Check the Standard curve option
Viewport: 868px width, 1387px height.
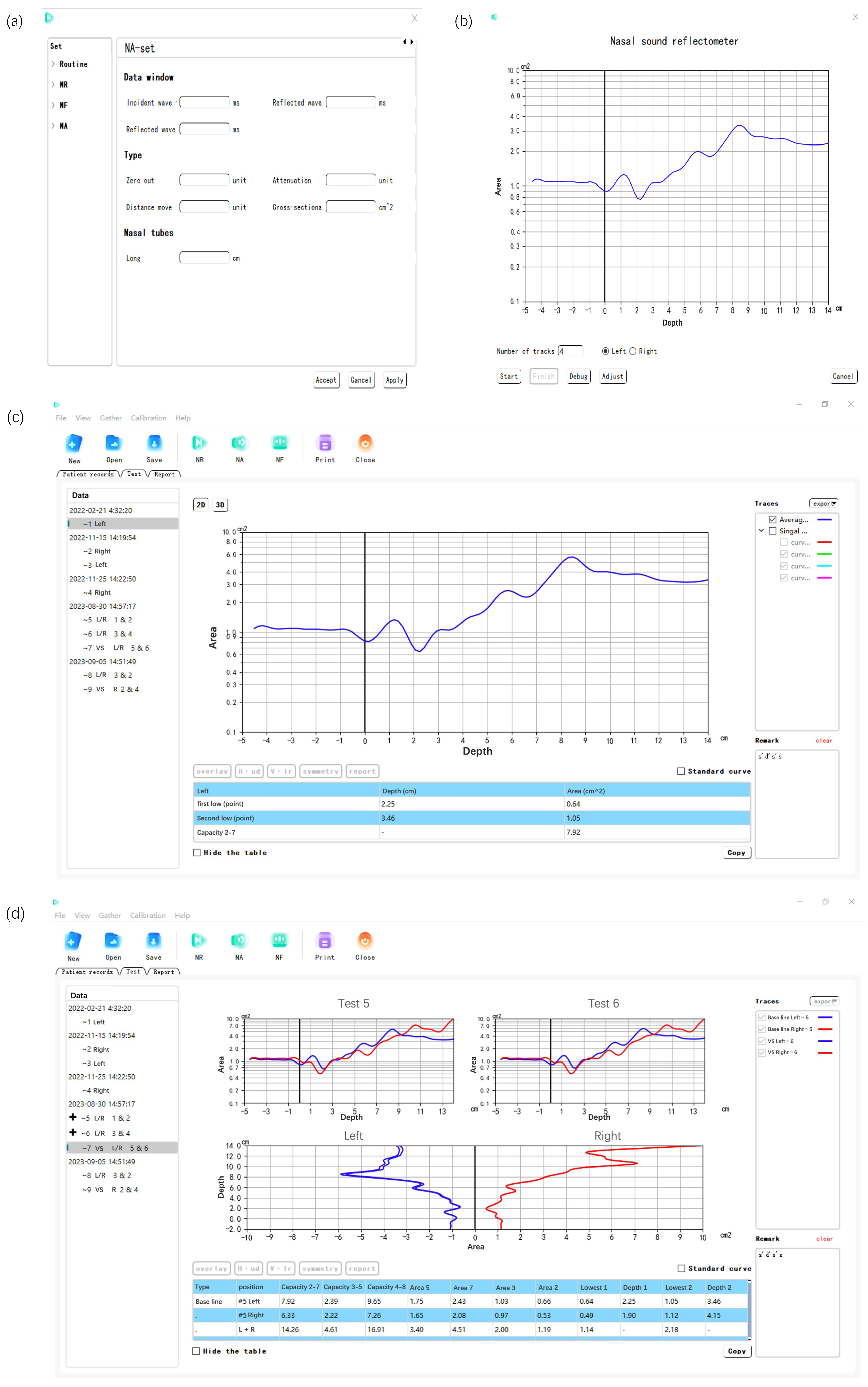coord(680,772)
